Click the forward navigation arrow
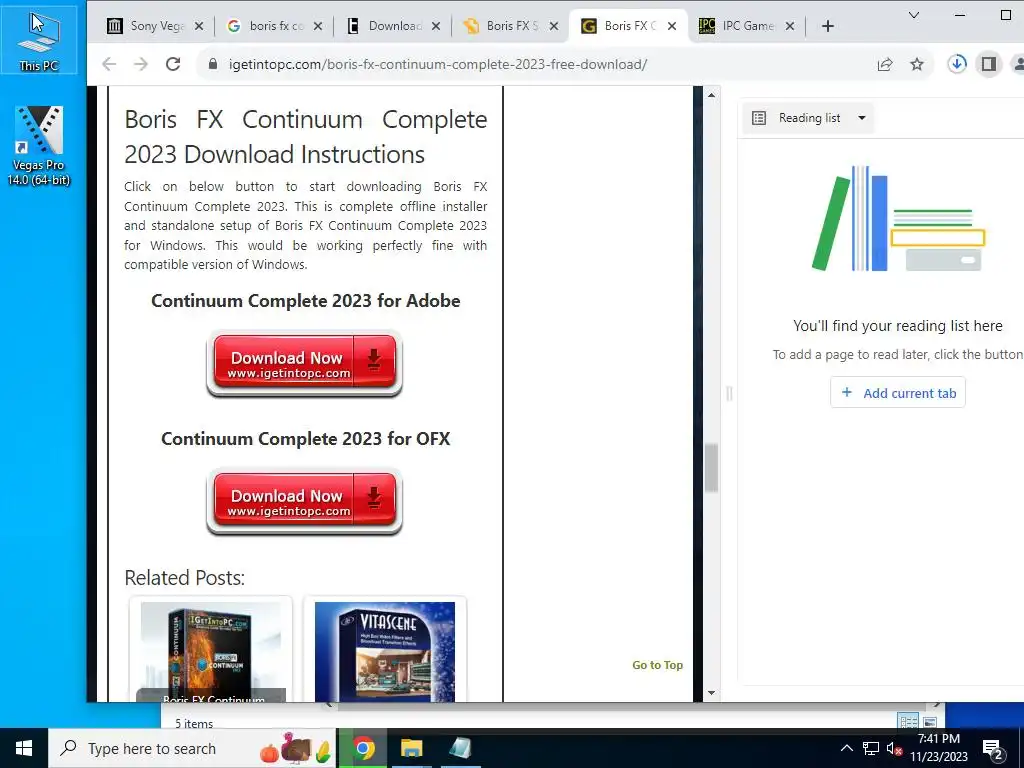Screen dimensions: 1024x768 pyautogui.click(x=140, y=64)
